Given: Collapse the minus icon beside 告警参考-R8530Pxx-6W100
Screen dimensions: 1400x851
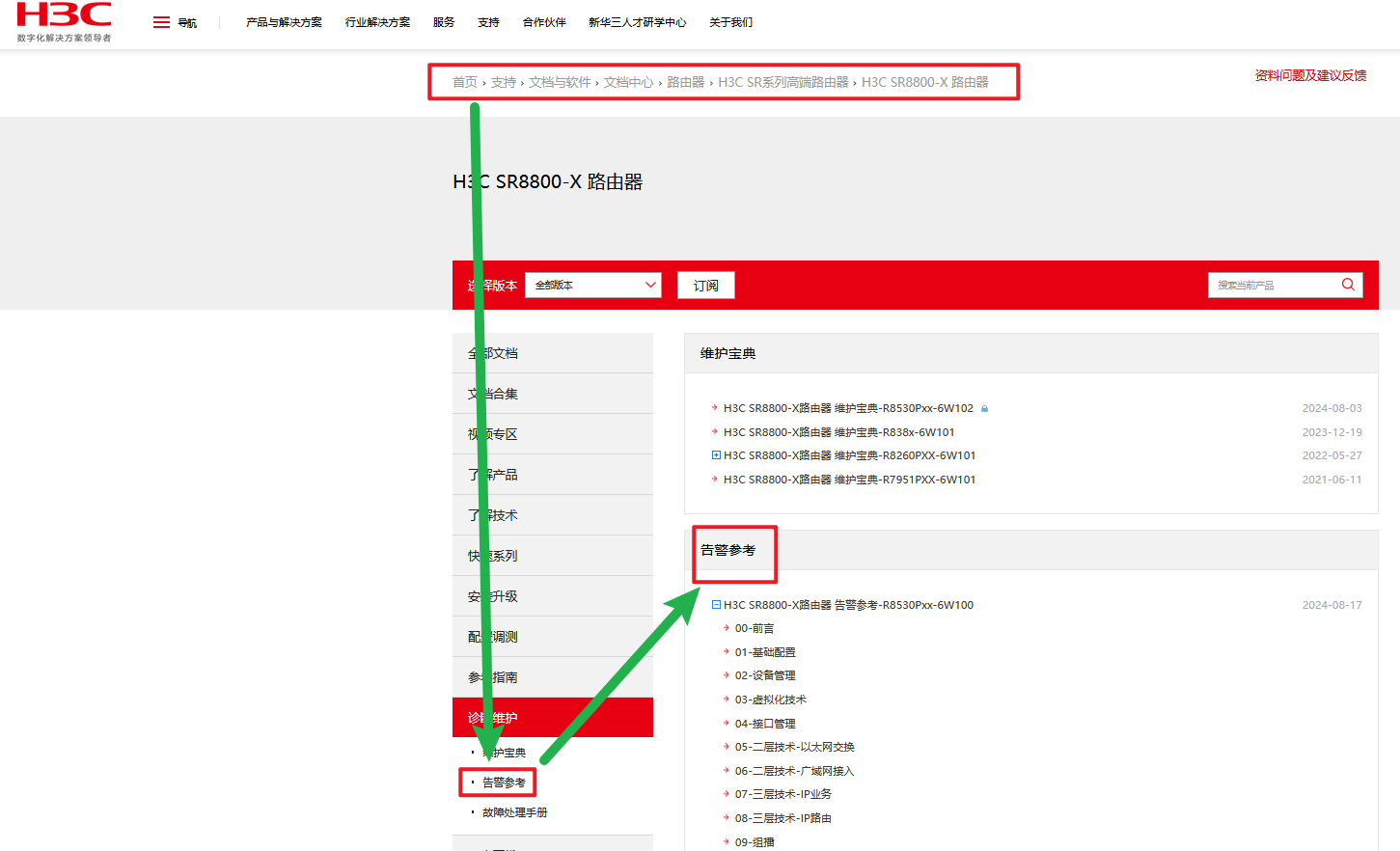Looking at the screenshot, I should pyautogui.click(x=716, y=605).
